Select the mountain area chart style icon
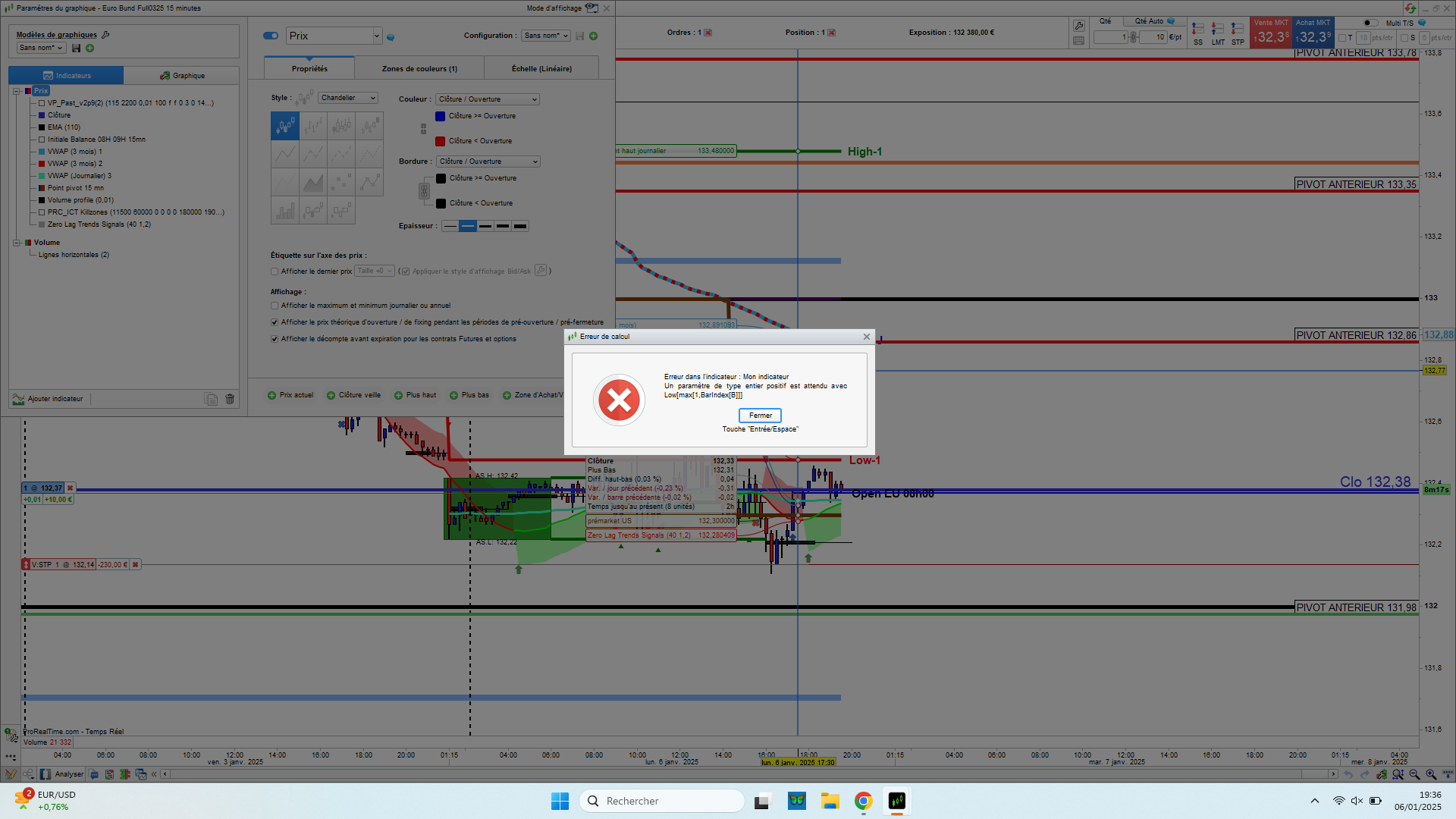Screen dimensions: 1456x819 (313, 182)
